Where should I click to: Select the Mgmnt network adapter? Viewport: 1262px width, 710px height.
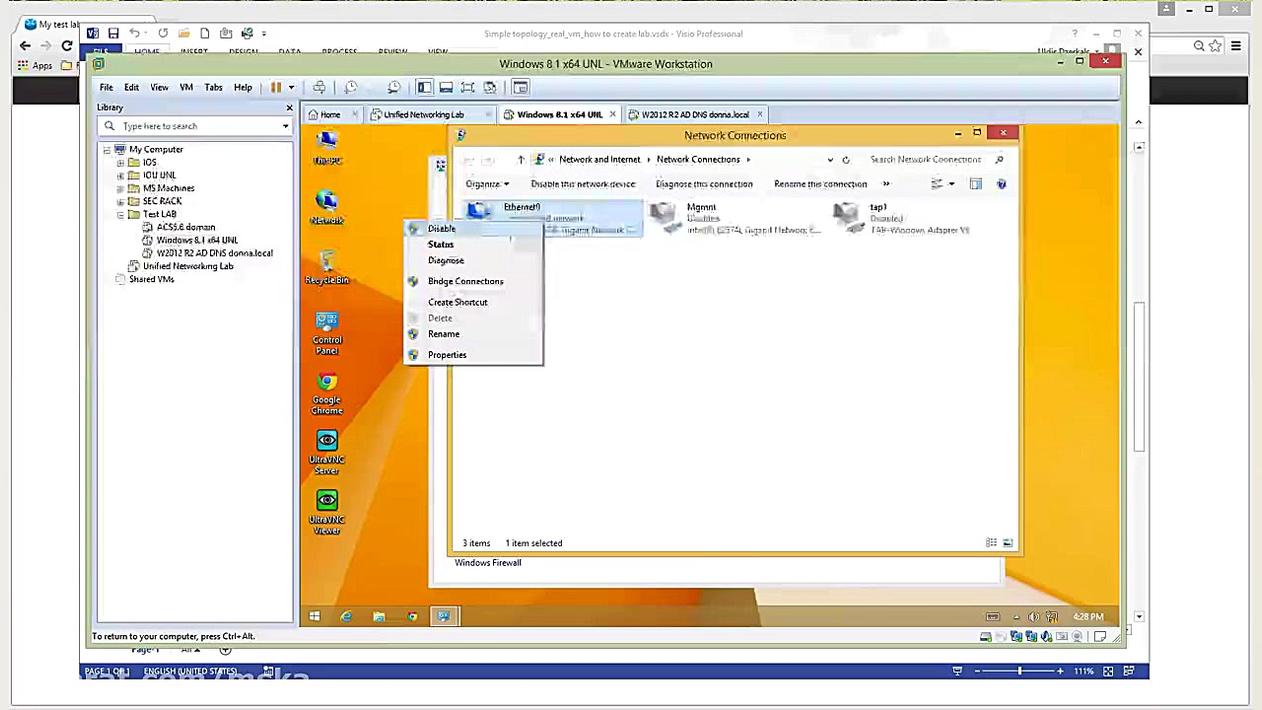[x=735, y=218]
